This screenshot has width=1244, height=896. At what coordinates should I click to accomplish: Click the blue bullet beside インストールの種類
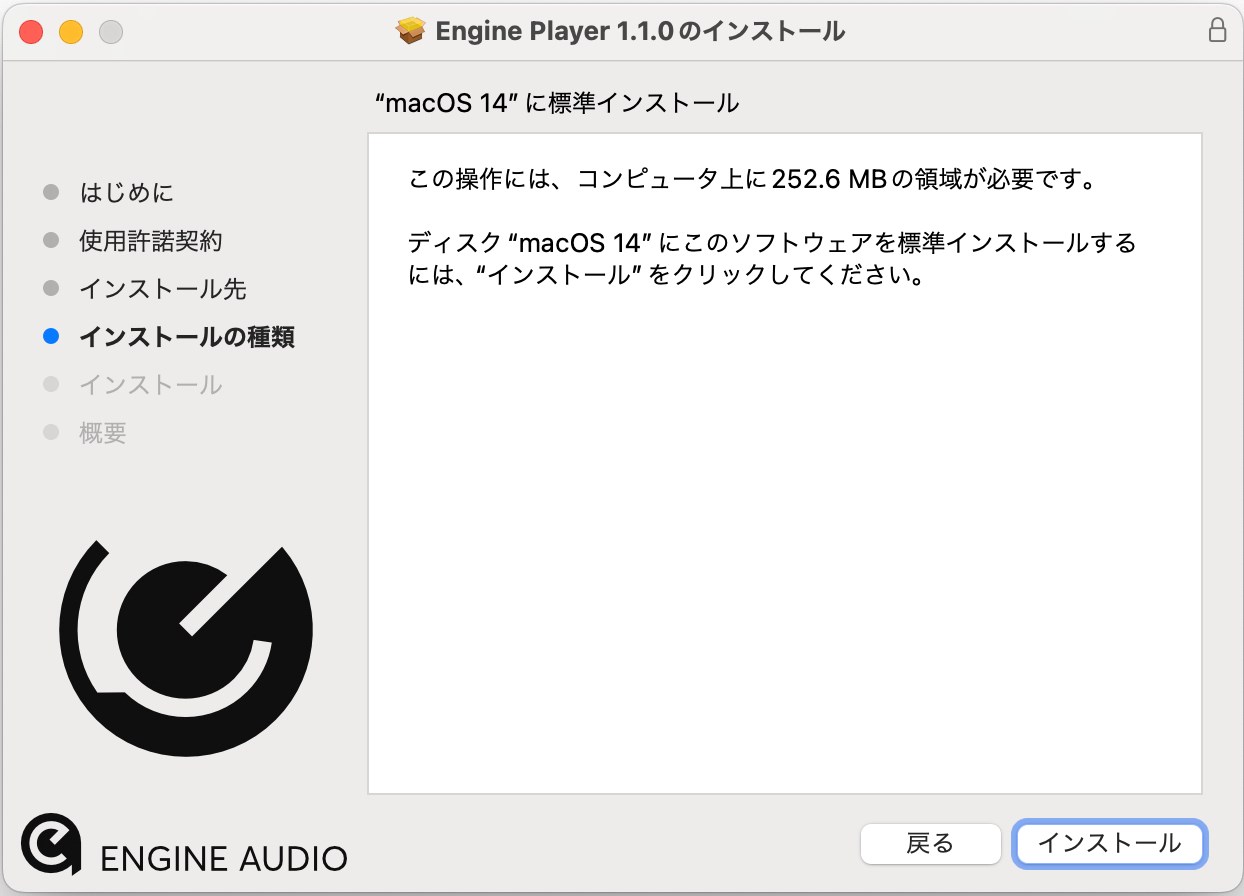click(52, 337)
